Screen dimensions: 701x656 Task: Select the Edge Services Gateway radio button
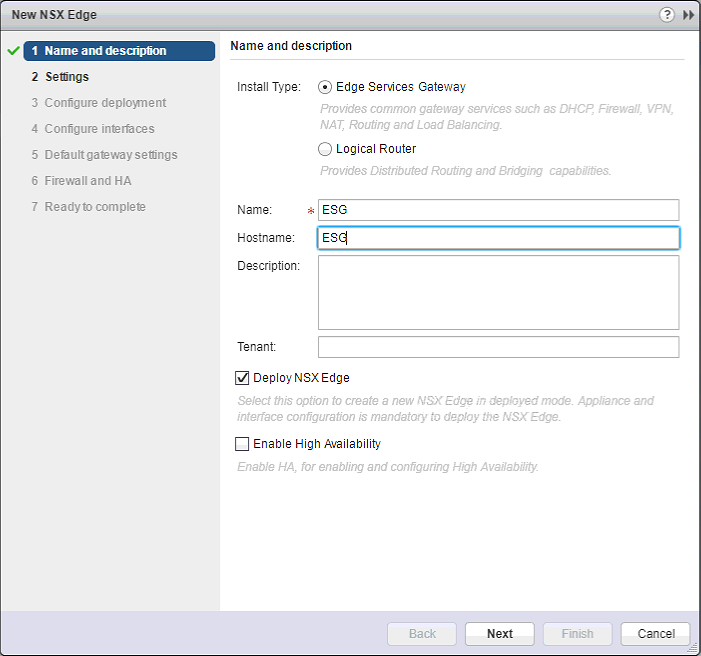click(325, 87)
